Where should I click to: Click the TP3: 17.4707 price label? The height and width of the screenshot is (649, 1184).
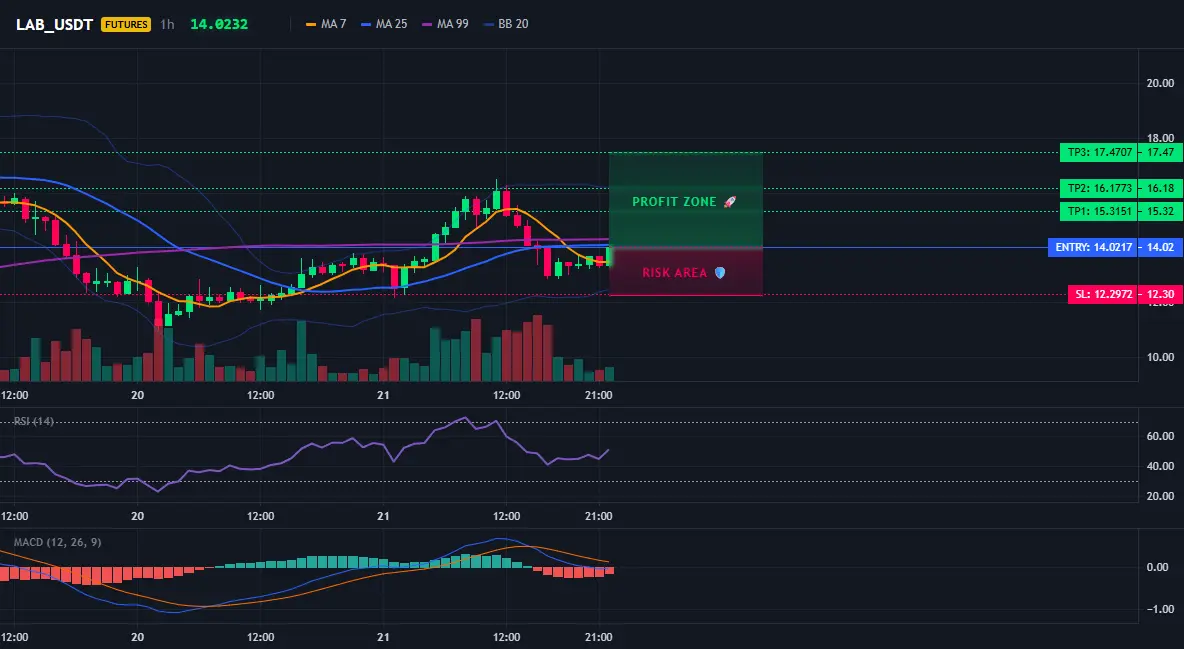pyautogui.click(x=1098, y=153)
